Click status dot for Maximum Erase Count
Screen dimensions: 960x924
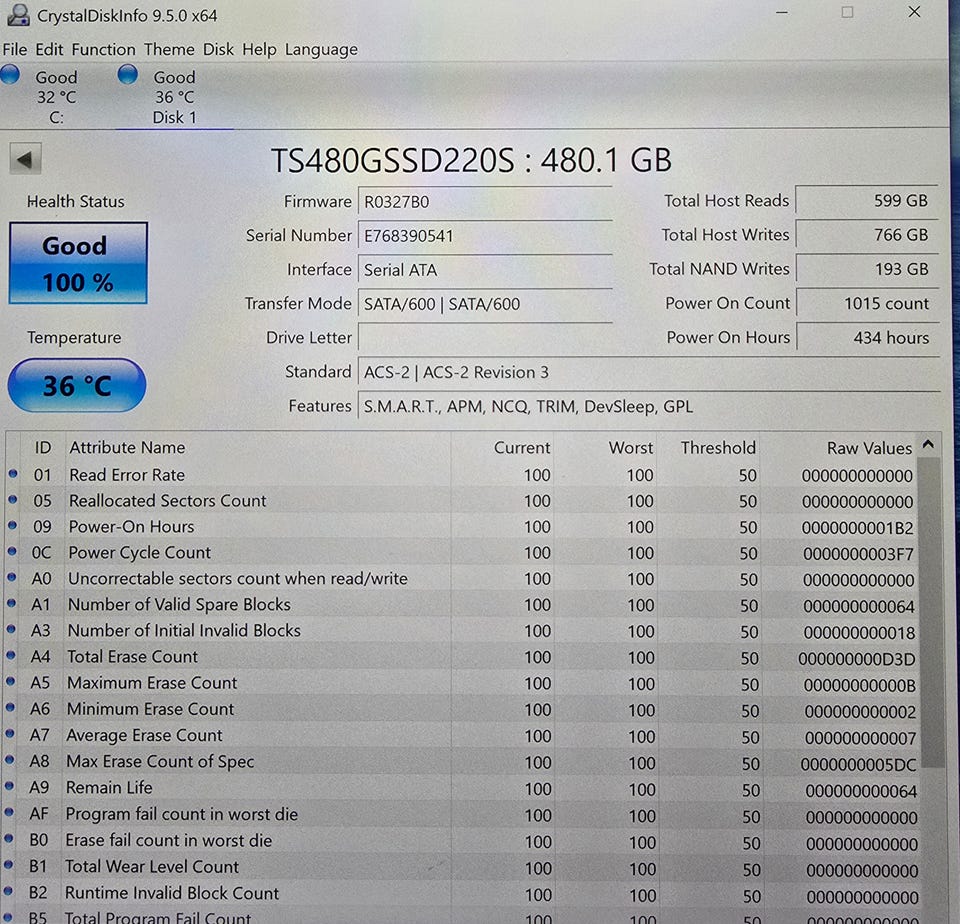(x=10, y=682)
